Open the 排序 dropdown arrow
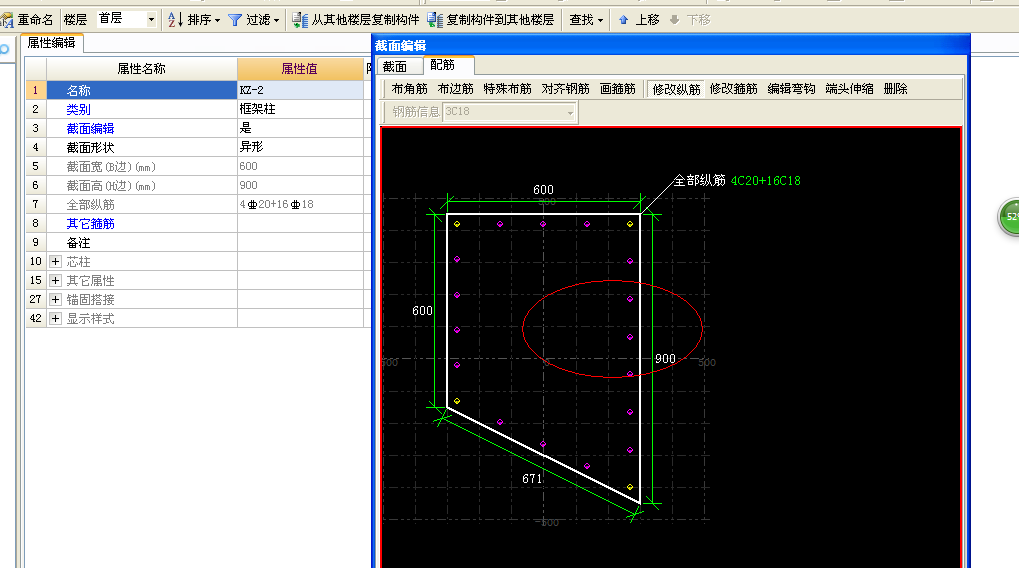The height and width of the screenshot is (568, 1019). click(x=217, y=21)
